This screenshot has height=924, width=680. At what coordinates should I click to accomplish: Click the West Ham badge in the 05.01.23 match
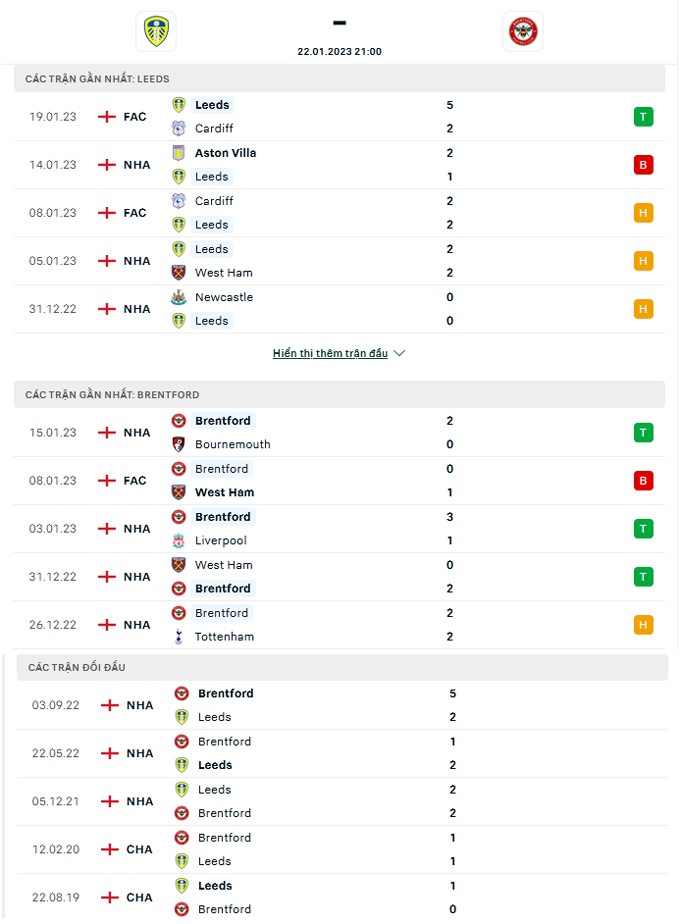[x=179, y=272]
